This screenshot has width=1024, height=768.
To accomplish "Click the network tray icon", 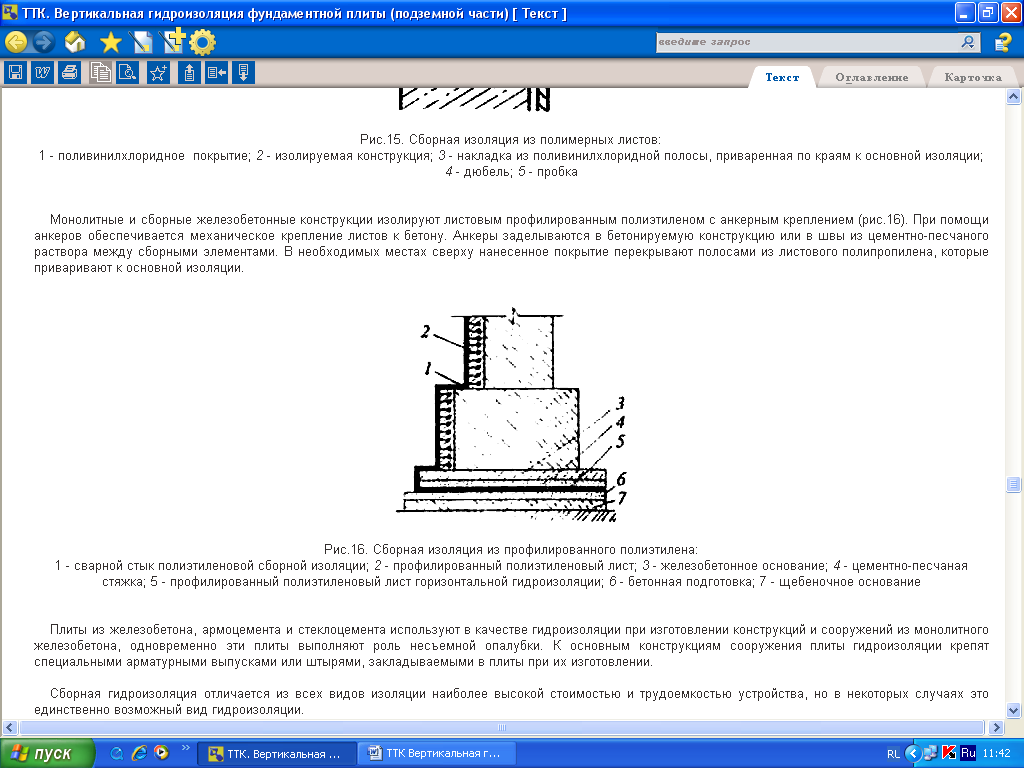I will [x=931, y=753].
